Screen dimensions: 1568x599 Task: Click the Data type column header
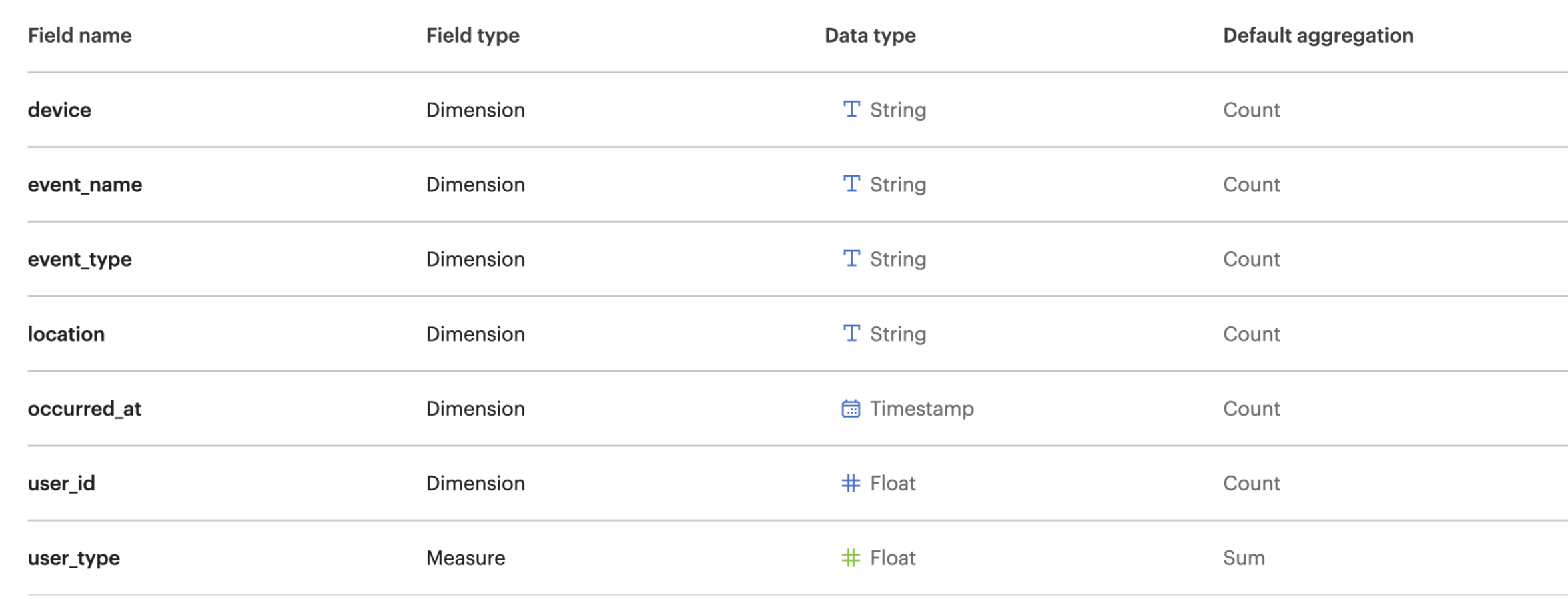coord(870,35)
